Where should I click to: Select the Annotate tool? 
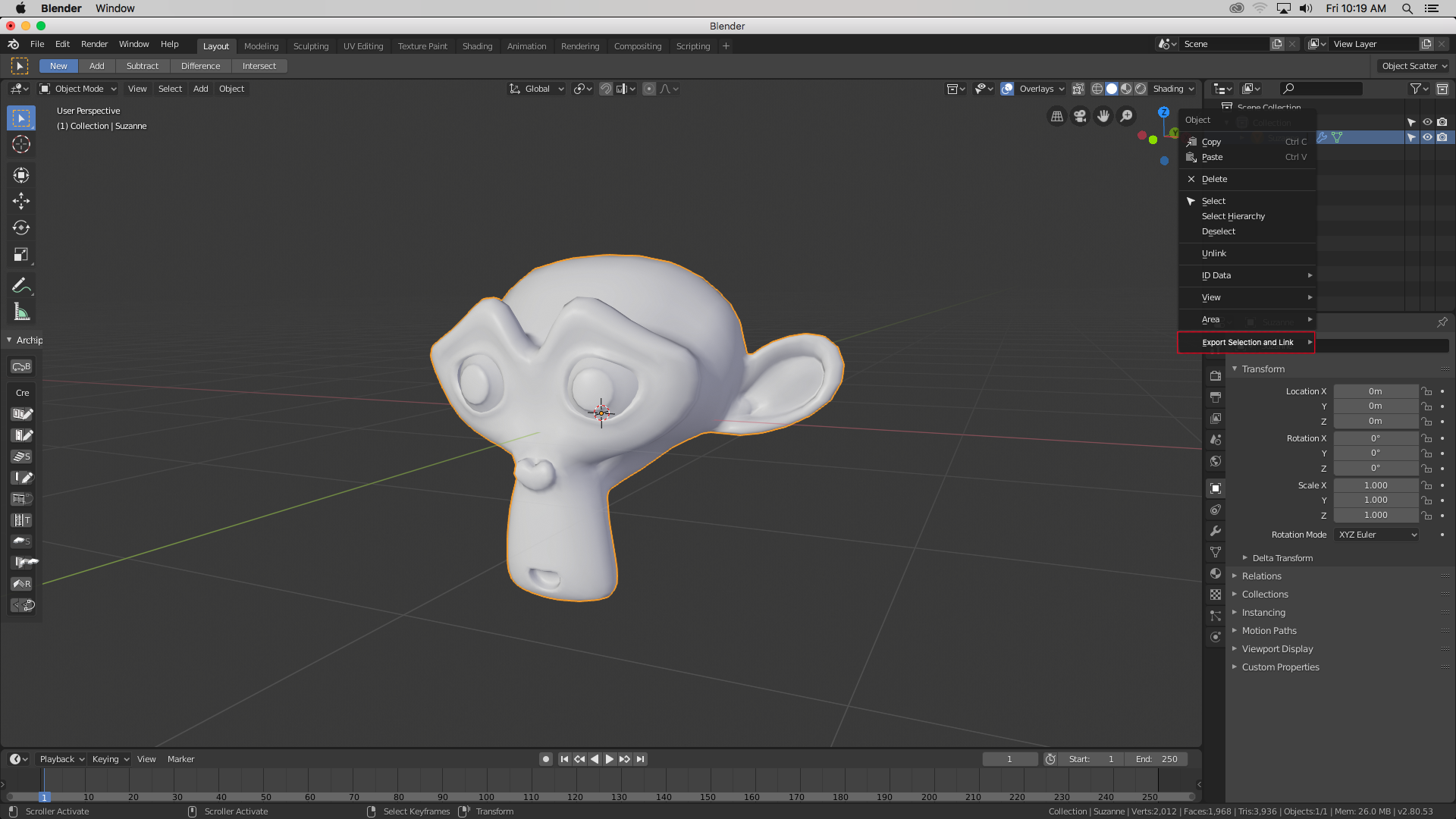pyautogui.click(x=21, y=286)
